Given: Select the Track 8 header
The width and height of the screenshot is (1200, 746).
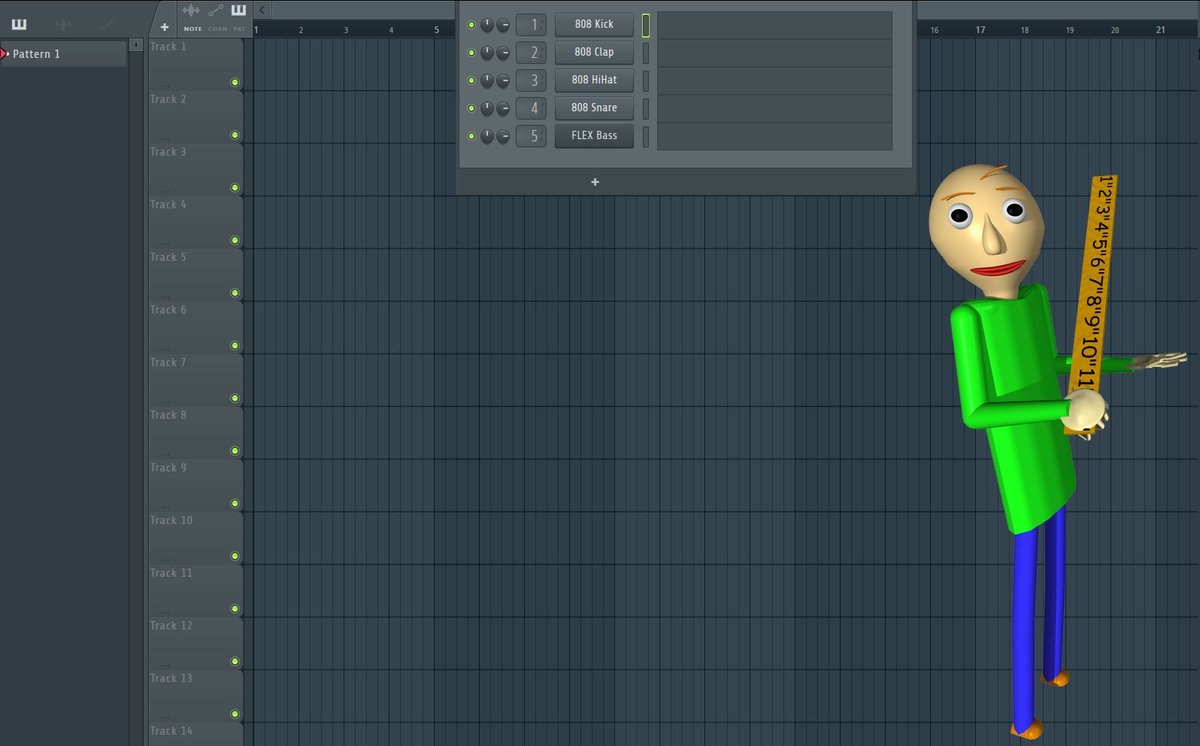Looking at the screenshot, I should 195,431.
